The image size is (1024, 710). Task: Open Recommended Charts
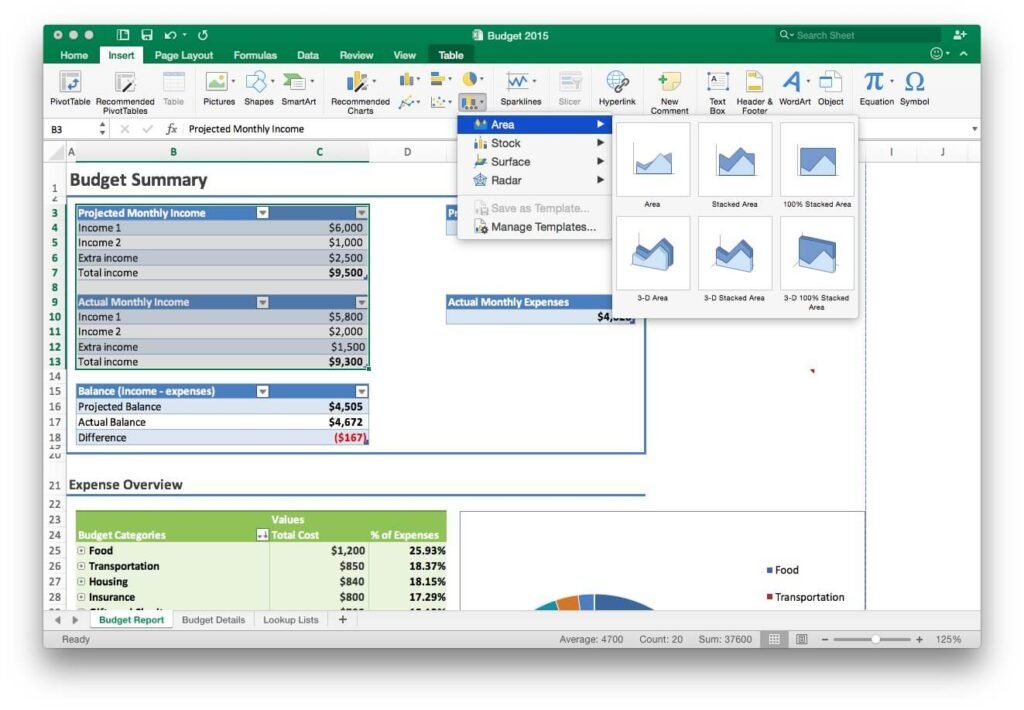pyautogui.click(x=360, y=92)
